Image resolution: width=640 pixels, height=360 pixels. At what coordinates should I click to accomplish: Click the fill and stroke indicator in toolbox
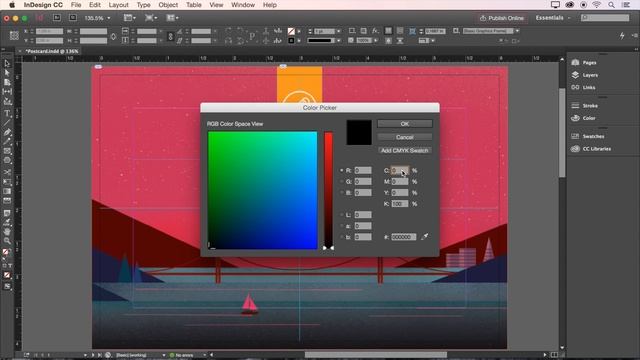7,253
